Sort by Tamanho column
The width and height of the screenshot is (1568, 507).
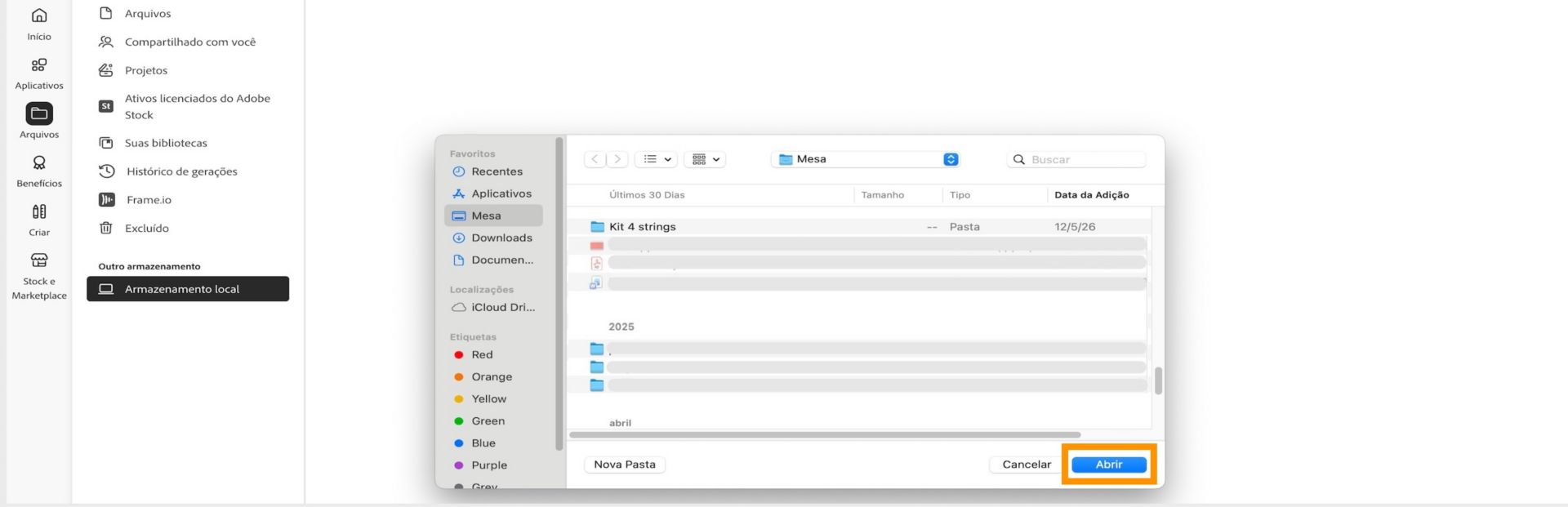882,195
